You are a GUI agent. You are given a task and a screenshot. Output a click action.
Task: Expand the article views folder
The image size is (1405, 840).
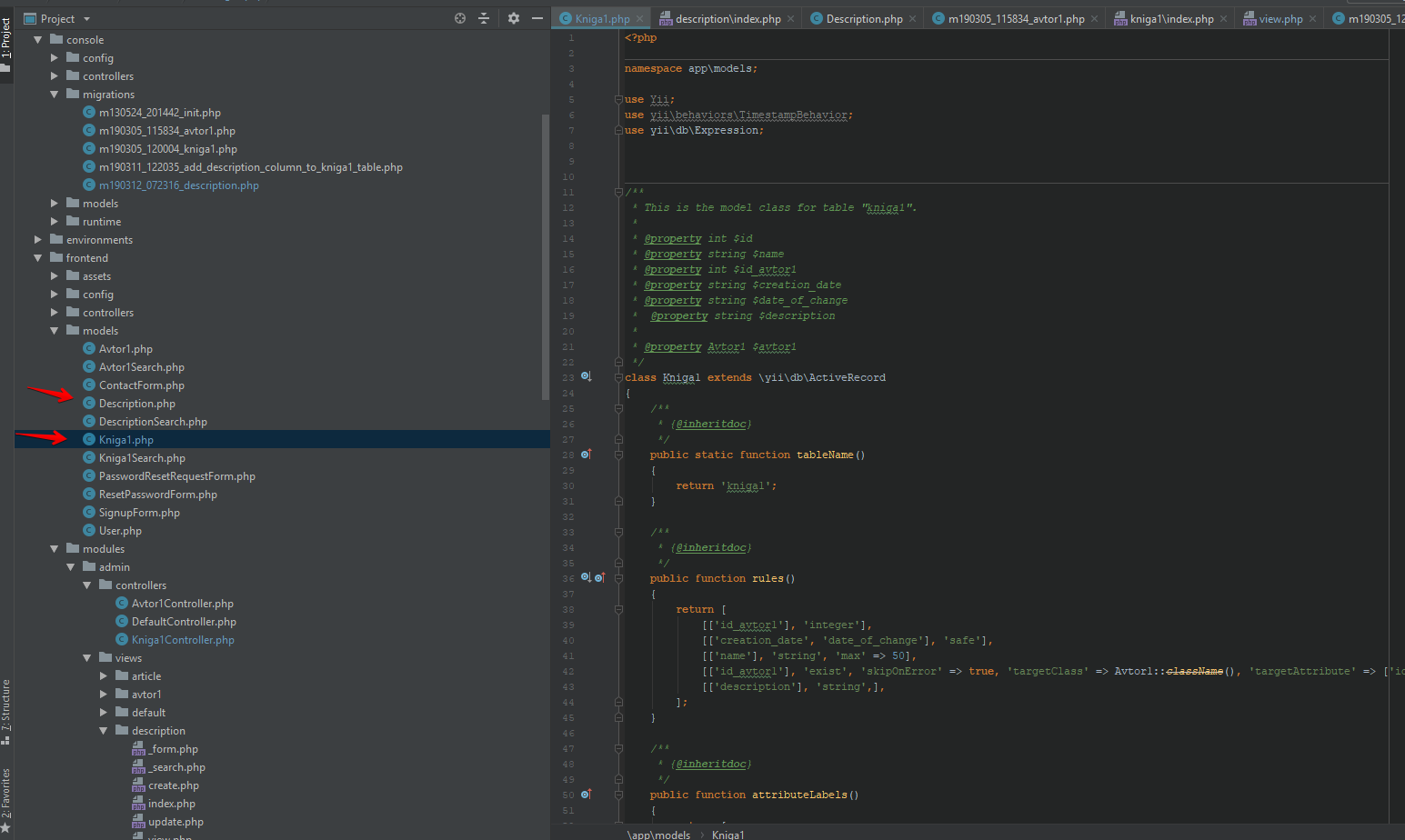tap(104, 676)
